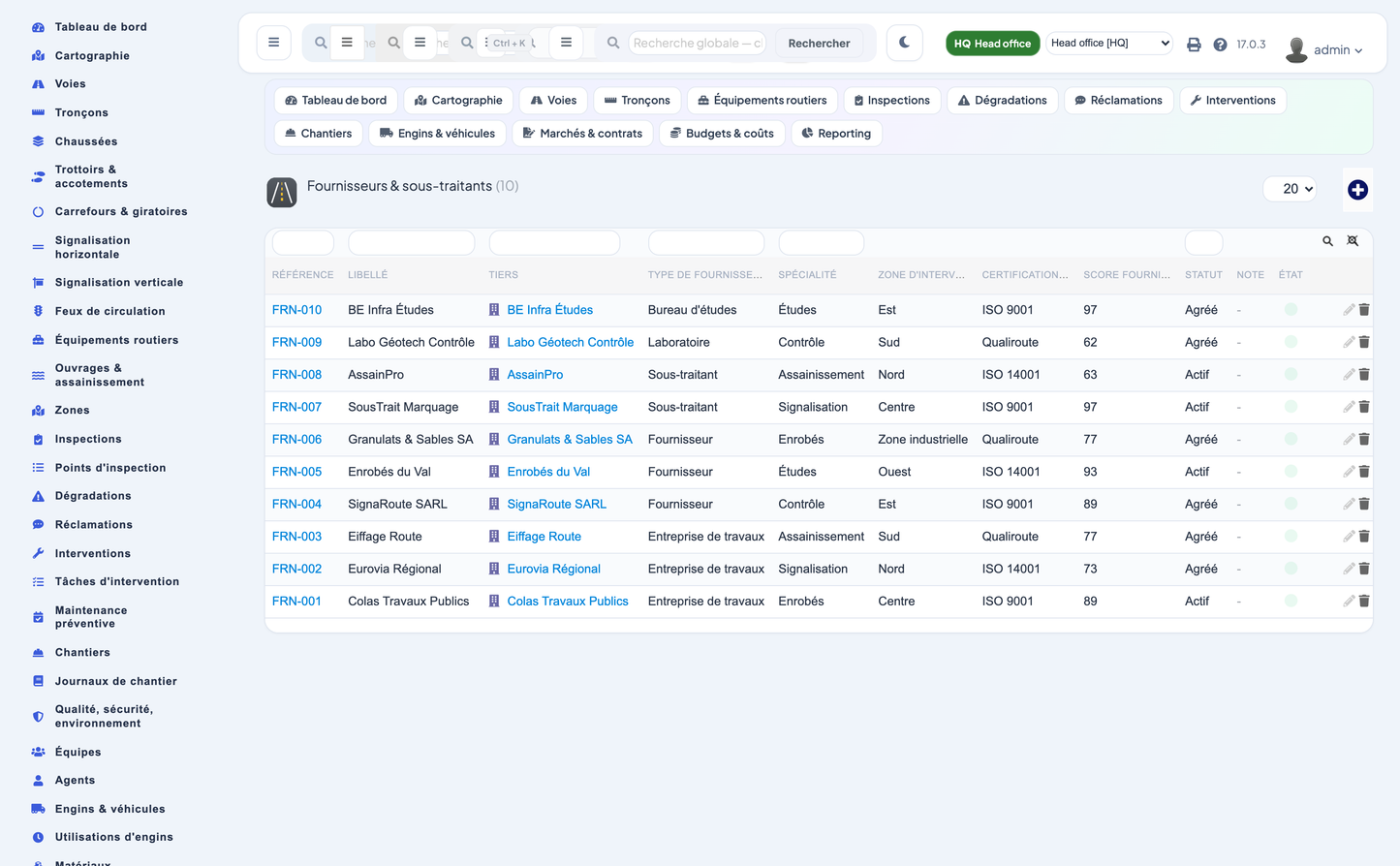The image size is (1400, 866).
Task: Toggle the état indicator for FRN-010
Action: point(1291,310)
